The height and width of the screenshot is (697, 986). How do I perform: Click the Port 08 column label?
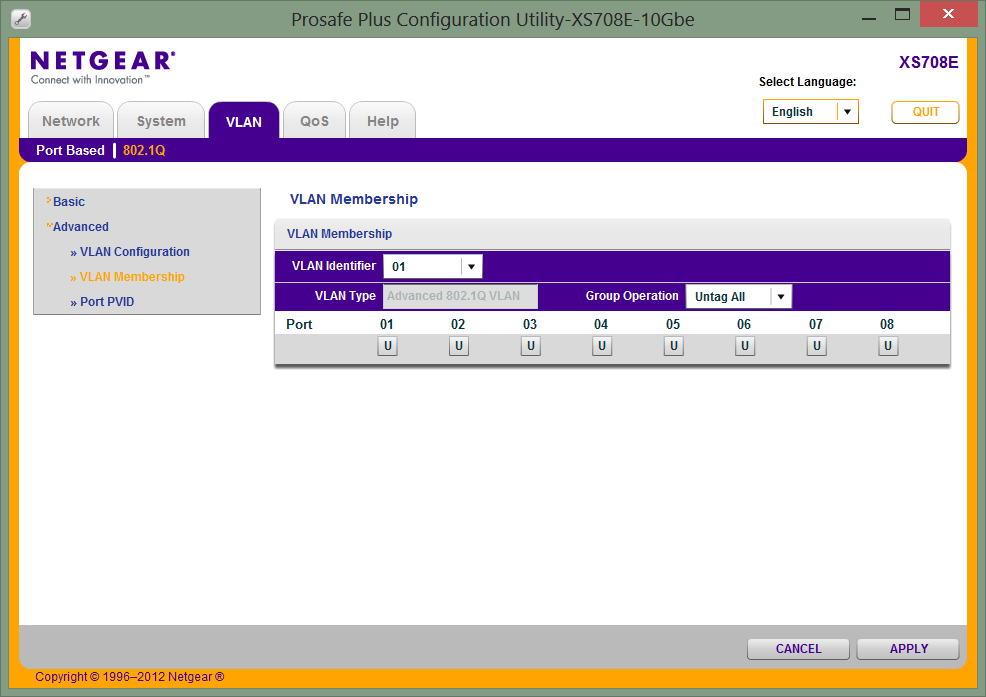point(887,324)
